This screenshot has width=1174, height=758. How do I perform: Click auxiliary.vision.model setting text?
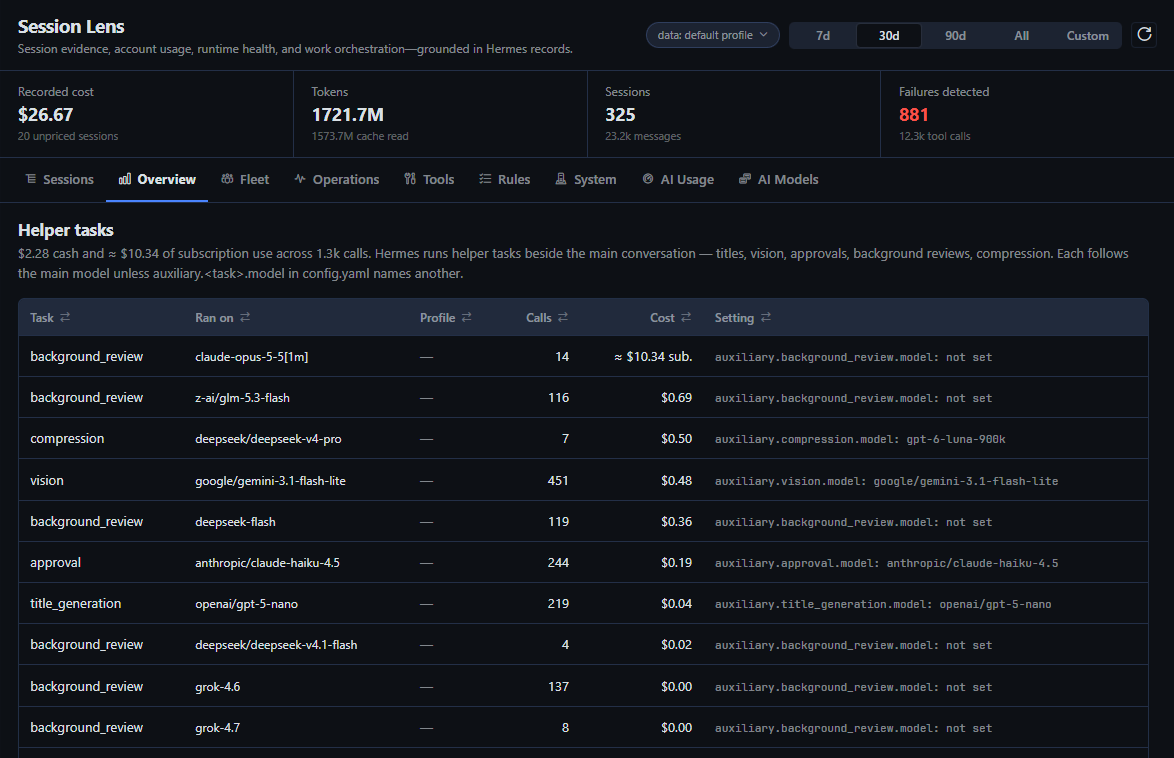tap(886, 481)
